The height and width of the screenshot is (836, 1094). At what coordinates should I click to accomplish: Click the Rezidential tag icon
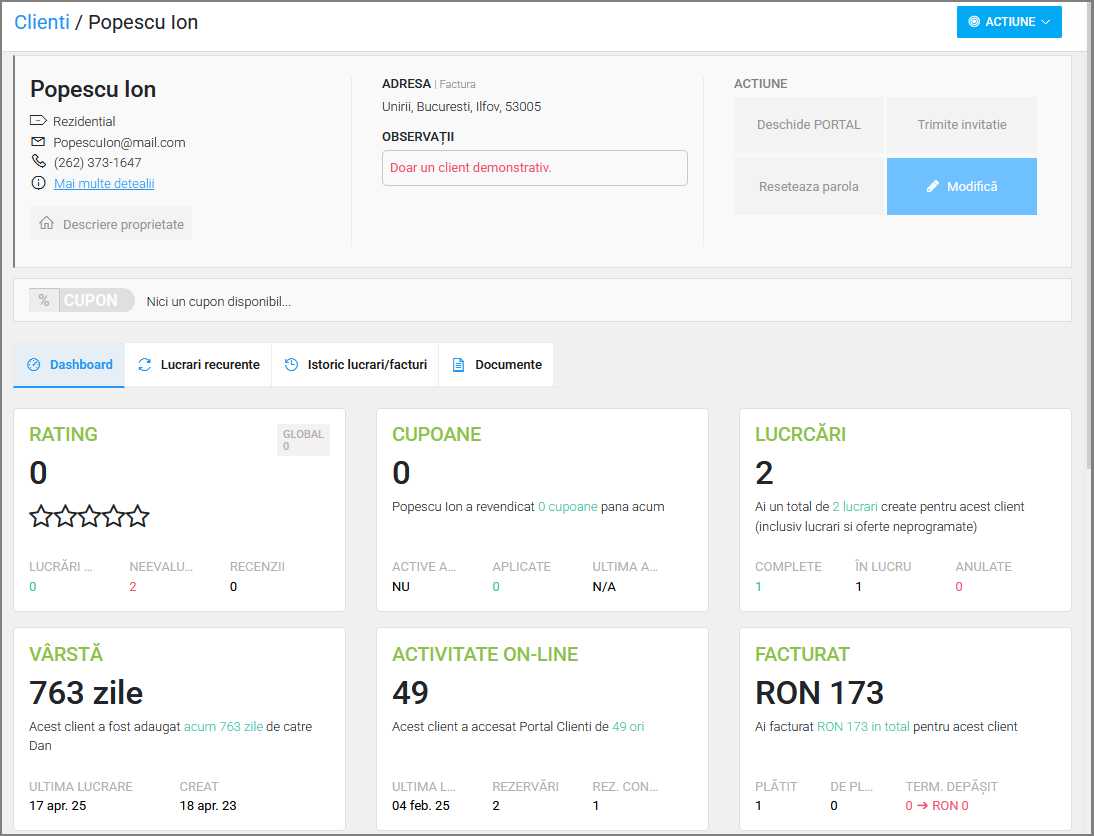(38, 121)
